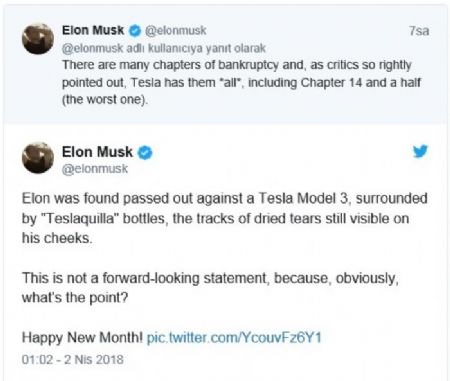450x381 pixels.
Task: Click the @elonmusk handle under the main tweet name
Action: tap(95, 169)
